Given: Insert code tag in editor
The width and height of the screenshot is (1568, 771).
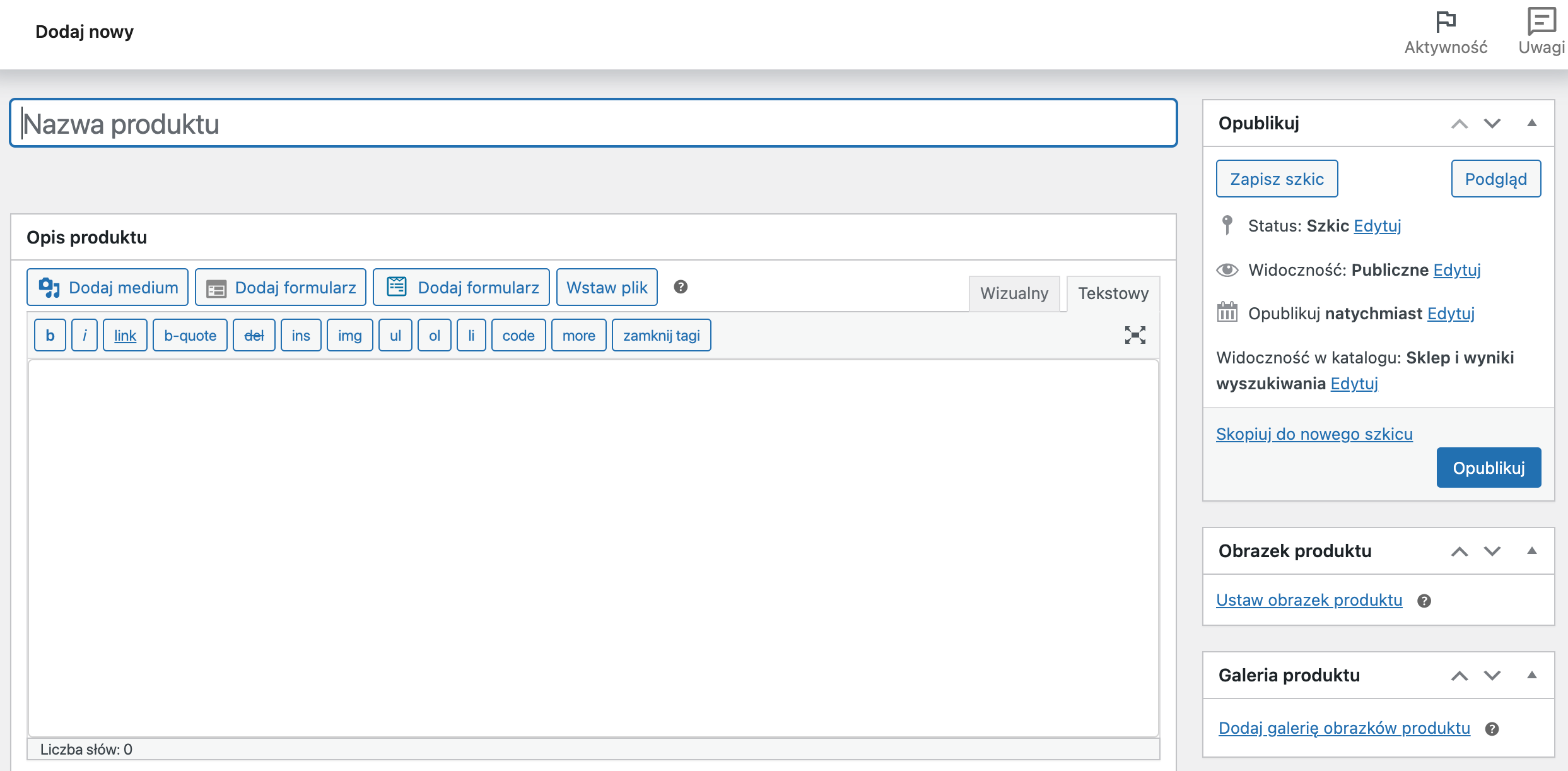Looking at the screenshot, I should [x=518, y=335].
